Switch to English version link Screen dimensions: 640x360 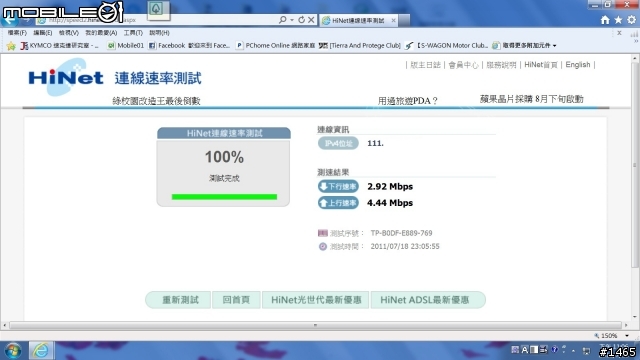pyautogui.click(x=578, y=65)
